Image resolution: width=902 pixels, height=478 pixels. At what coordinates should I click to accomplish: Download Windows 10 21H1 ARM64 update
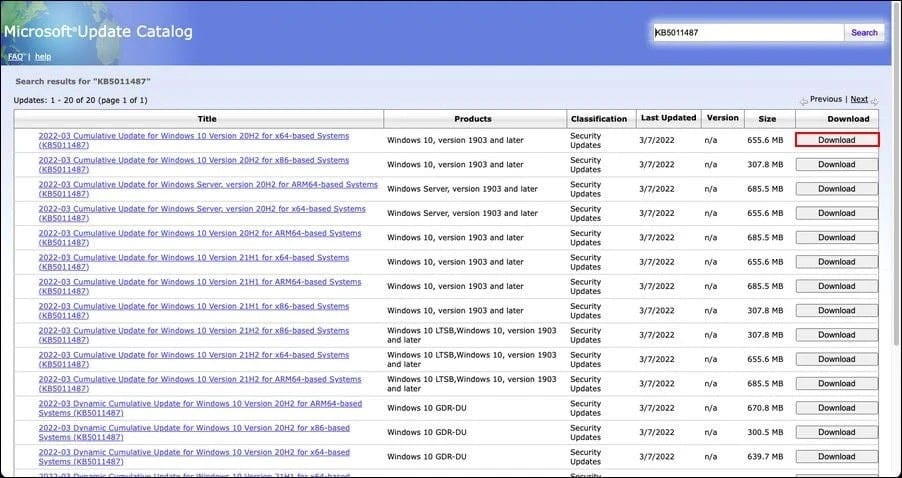[x=837, y=286]
